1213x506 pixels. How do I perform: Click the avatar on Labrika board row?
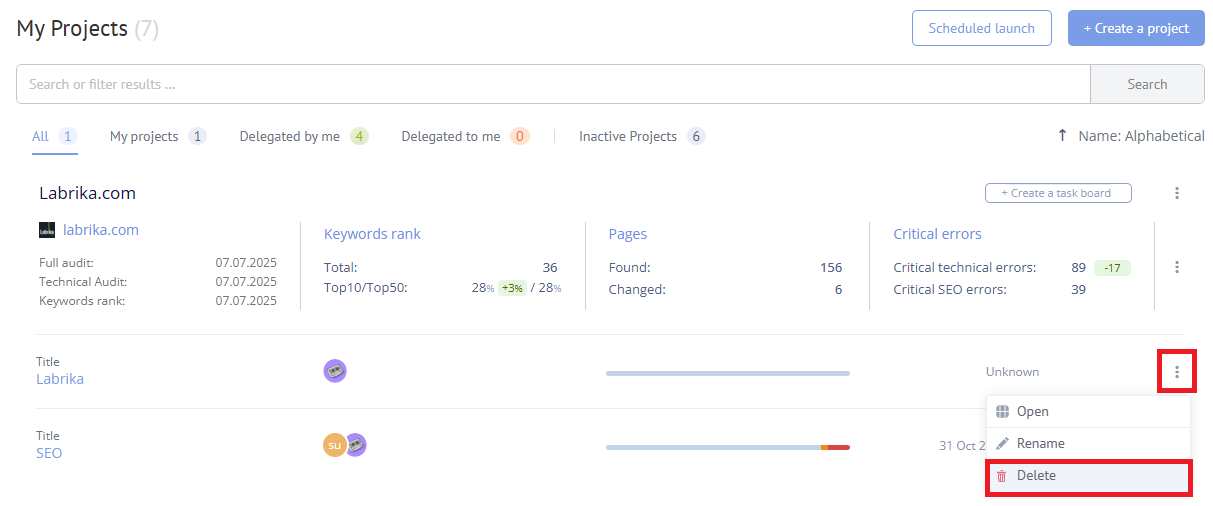tap(335, 371)
